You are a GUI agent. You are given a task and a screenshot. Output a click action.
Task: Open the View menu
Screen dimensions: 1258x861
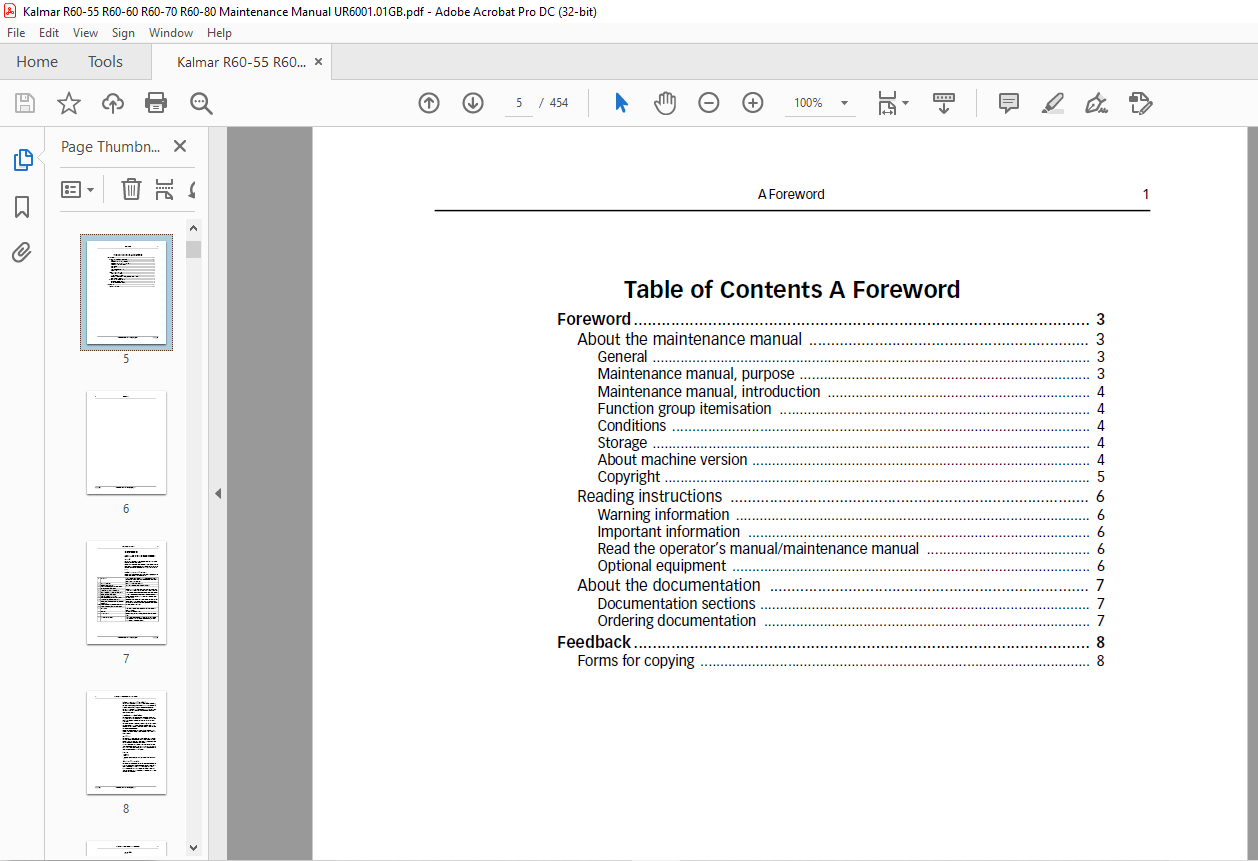point(85,33)
